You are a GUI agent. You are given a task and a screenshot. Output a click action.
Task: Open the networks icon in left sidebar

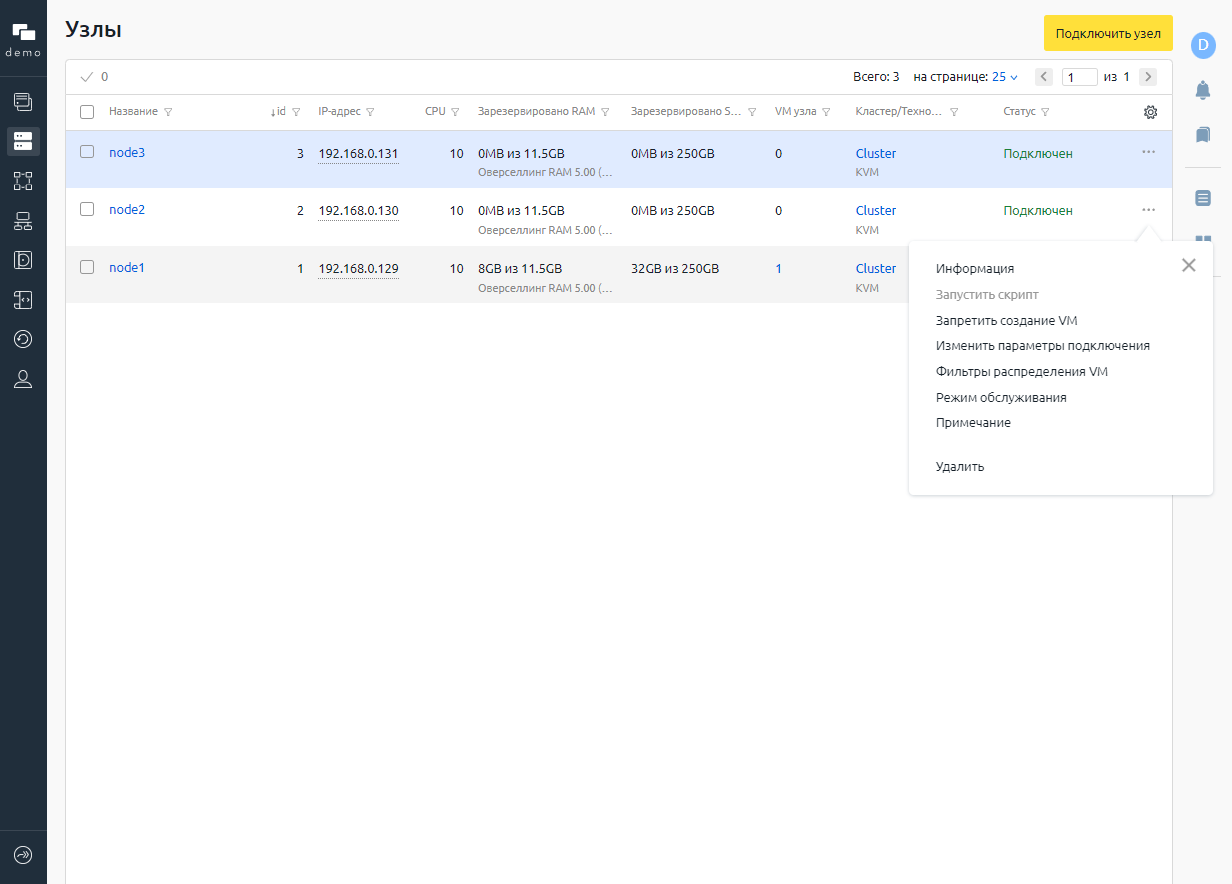pyautogui.click(x=23, y=221)
